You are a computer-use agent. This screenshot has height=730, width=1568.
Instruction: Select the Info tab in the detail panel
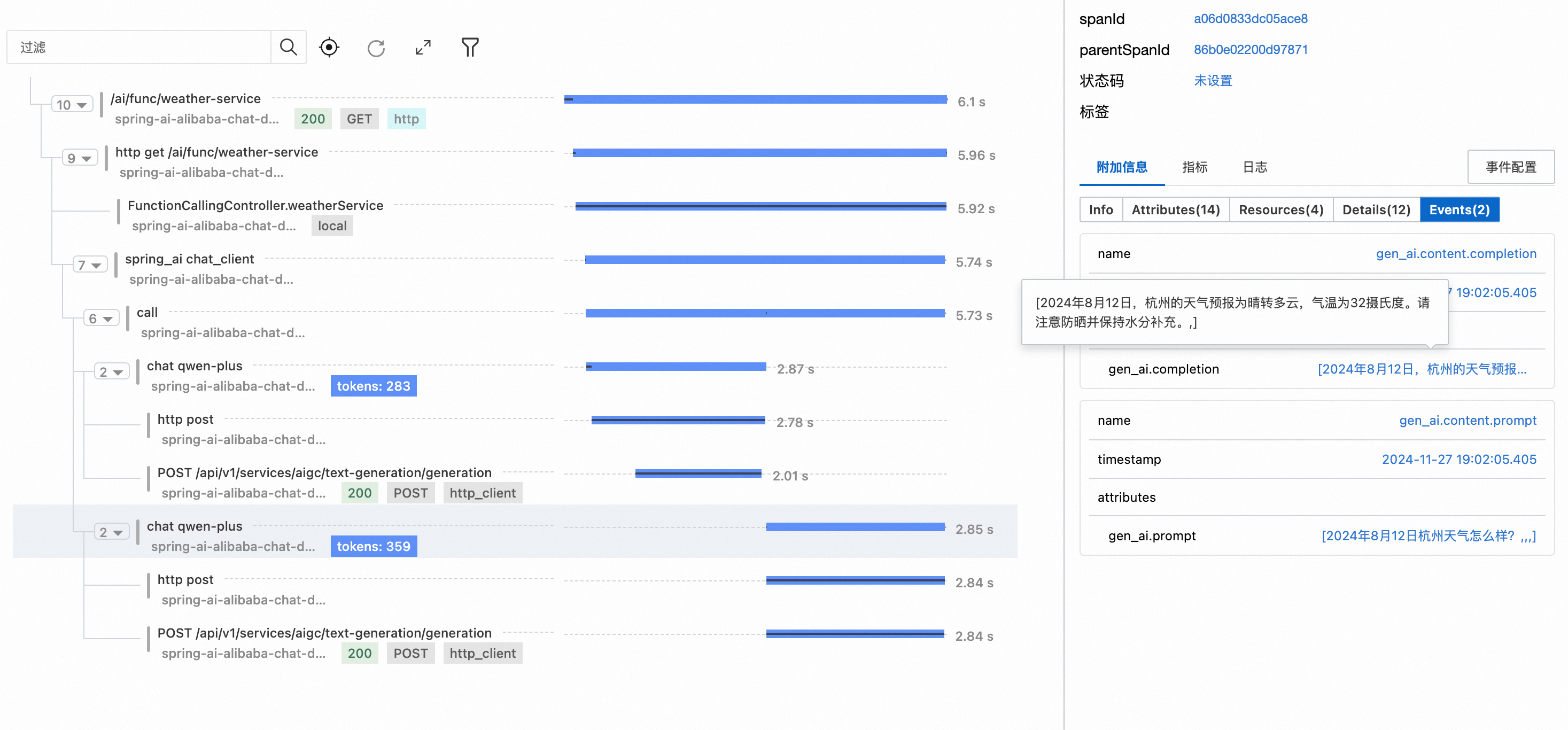click(1100, 209)
